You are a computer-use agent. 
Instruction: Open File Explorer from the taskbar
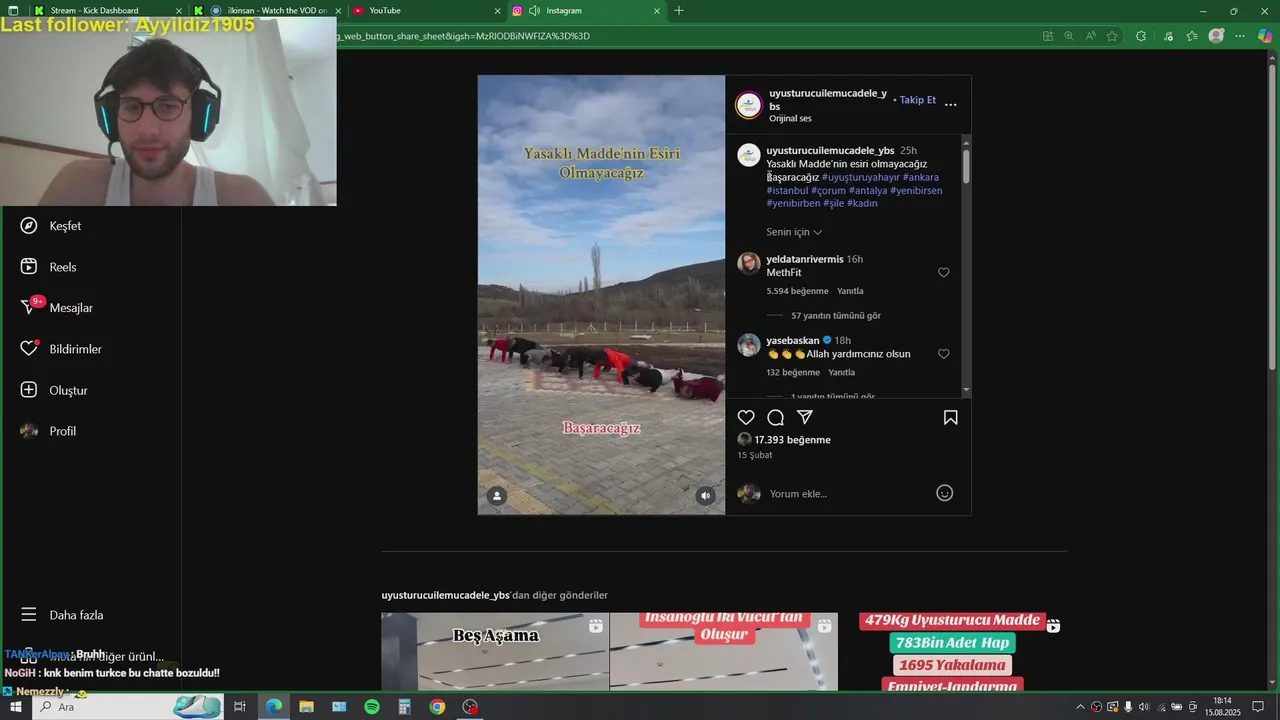pyautogui.click(x=306, y=707)
